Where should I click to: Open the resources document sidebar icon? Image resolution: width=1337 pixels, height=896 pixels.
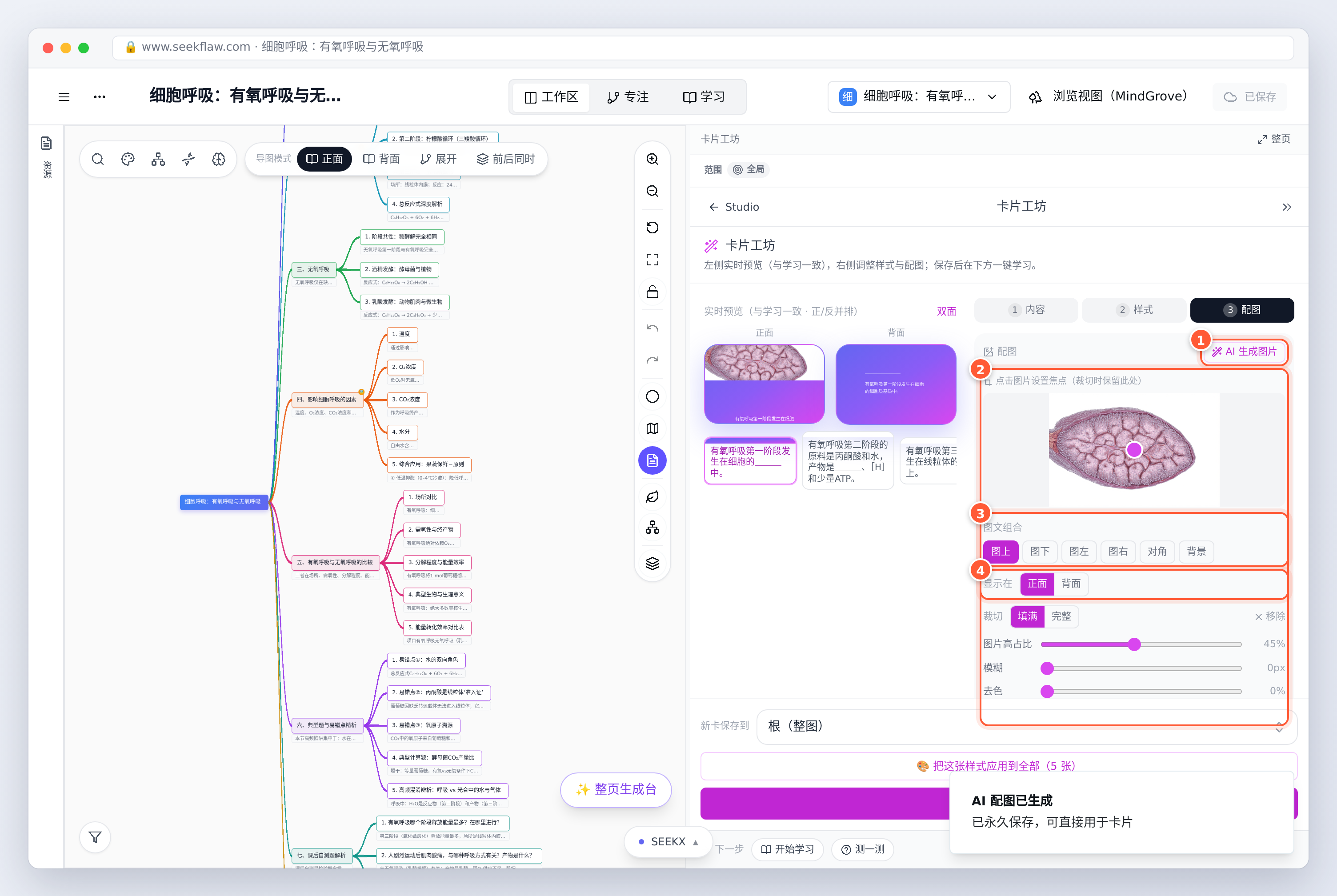tap(47, 143)
